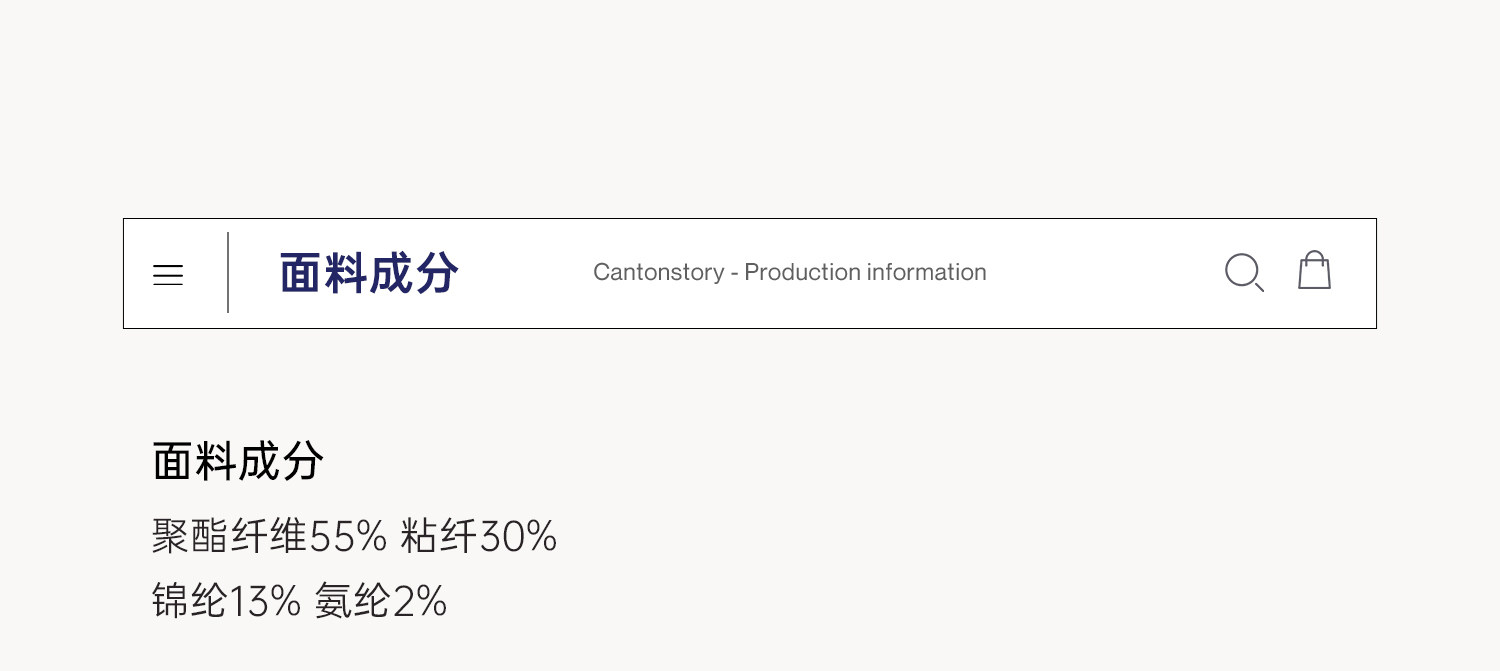The height and width of the screenshot is (671, 1500).
Task: Click the 聚酯纤维 polyester label
Action: click(230, 537)
